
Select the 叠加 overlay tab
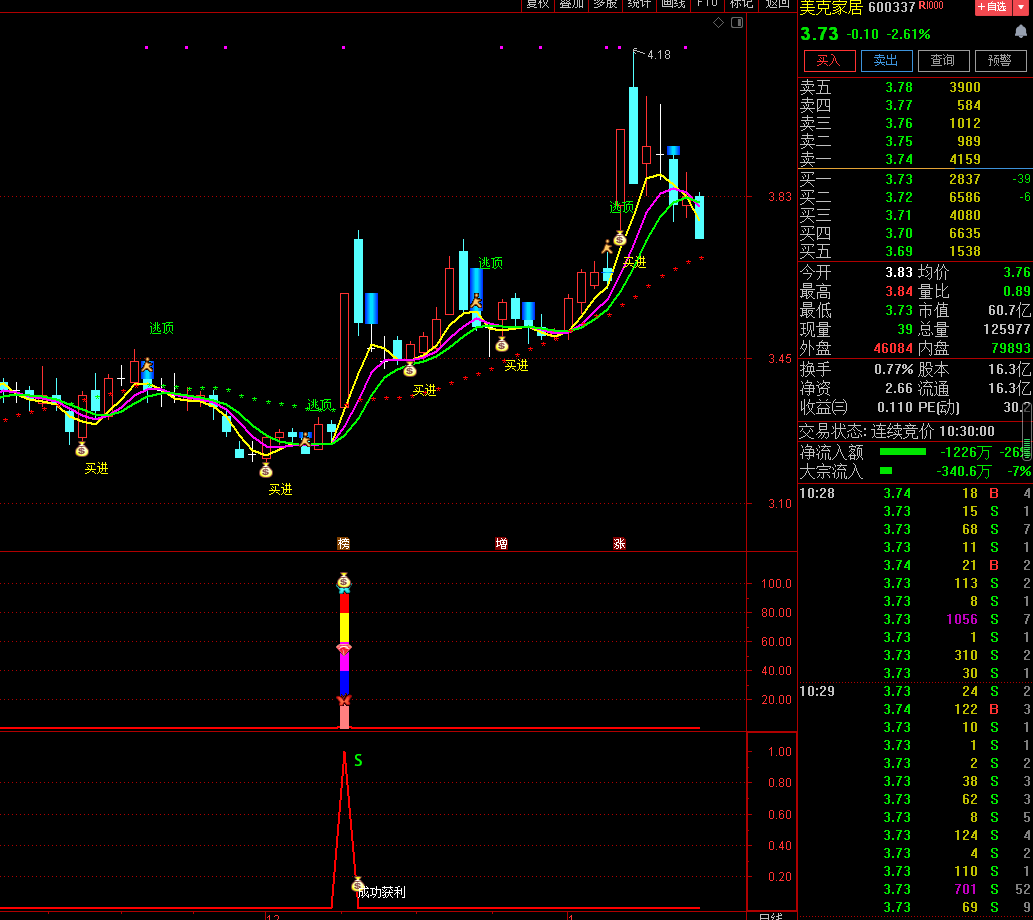tap(571, 5)
